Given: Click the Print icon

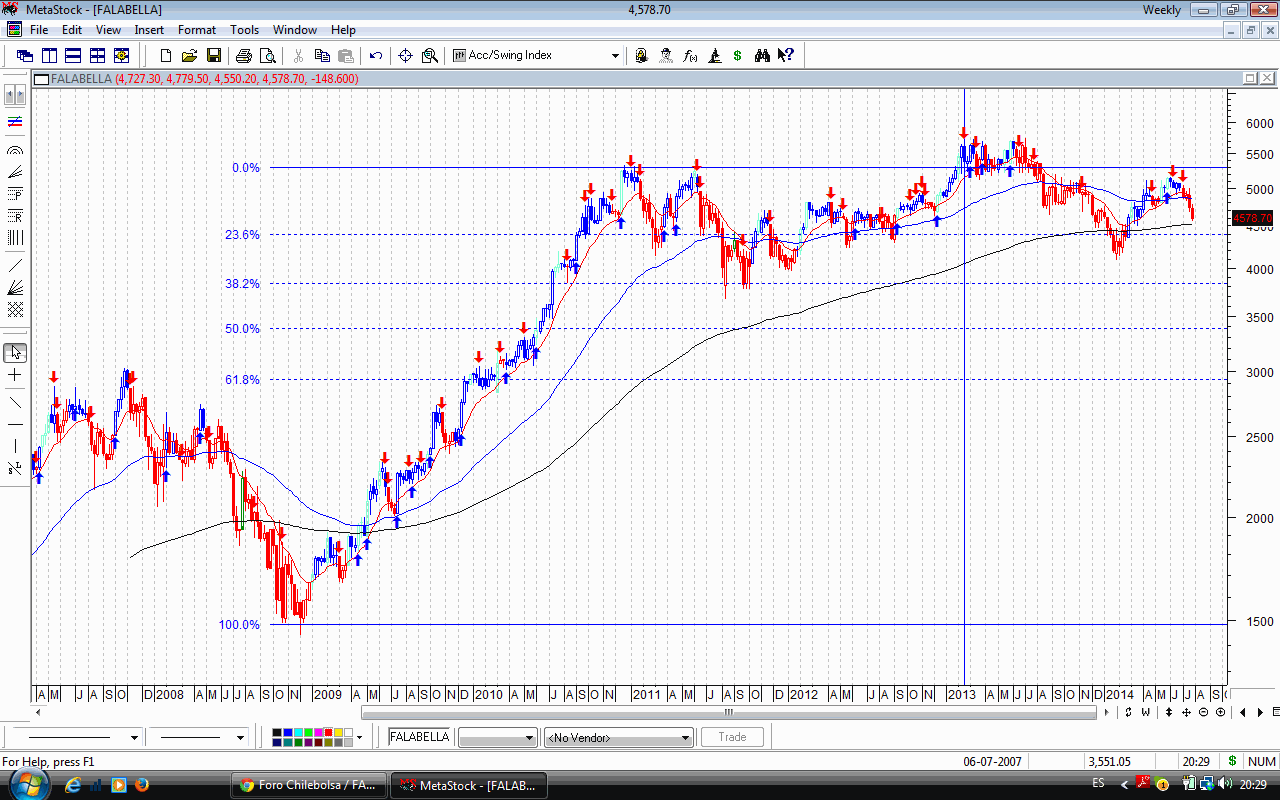Looking at the screenshot, I should pyautogui.click(x=244, y=55).
